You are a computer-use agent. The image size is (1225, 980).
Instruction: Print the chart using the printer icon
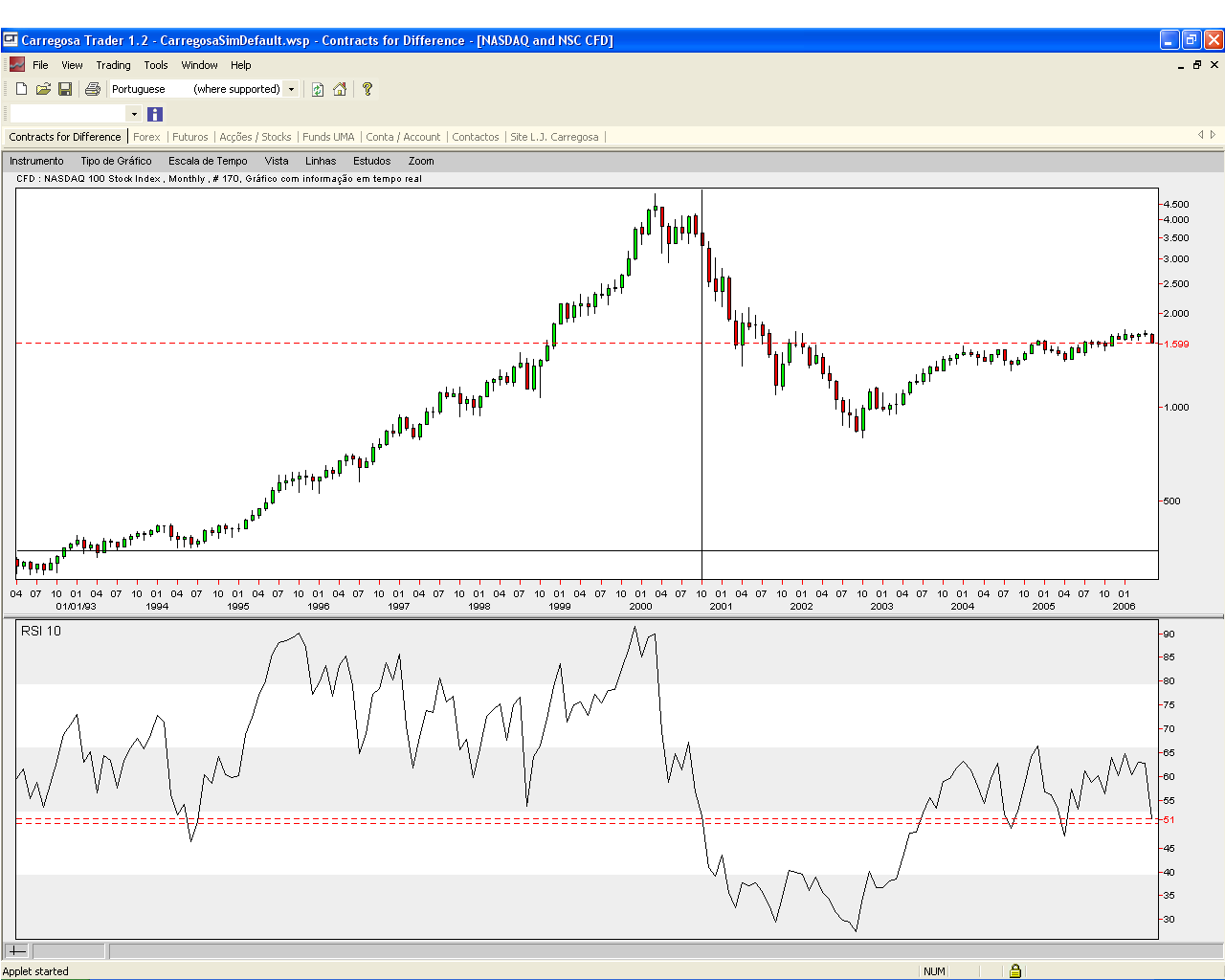pos(93,89)
